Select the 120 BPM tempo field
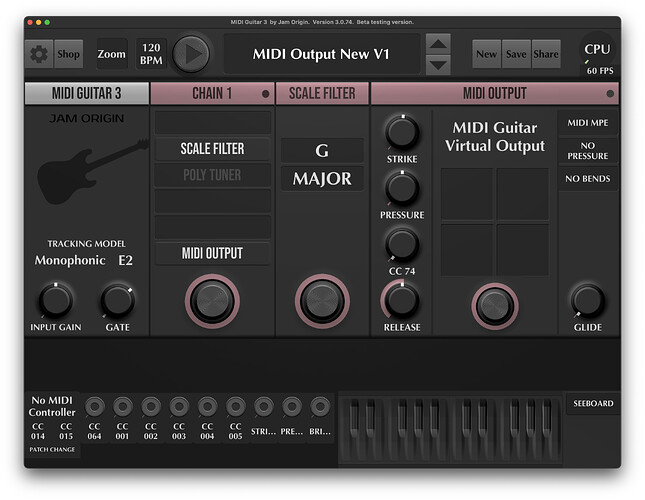Image resolution: width=645 pixels, height=500 pixels. pyautogui.click(x=151, y=54)
